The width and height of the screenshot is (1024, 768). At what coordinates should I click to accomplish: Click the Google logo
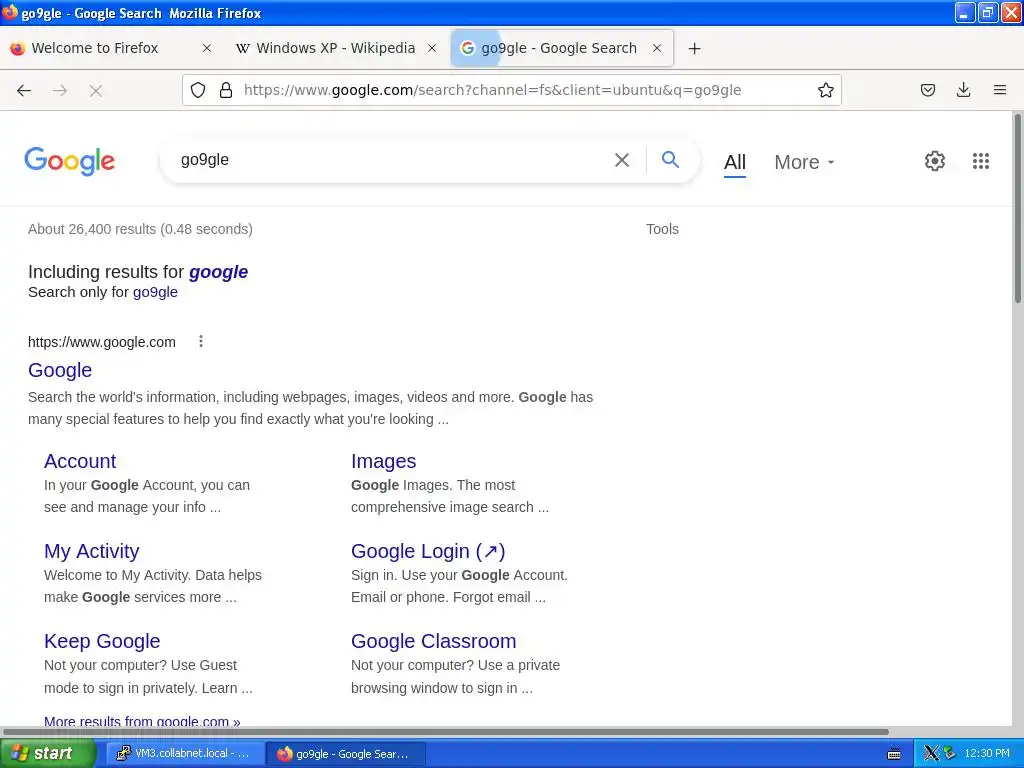69,161
